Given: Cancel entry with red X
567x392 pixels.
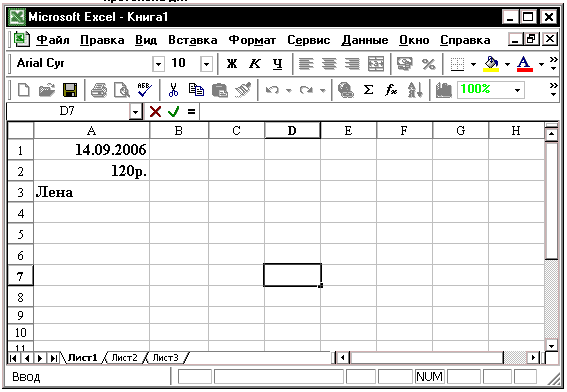Looking at the screenshot, I should 155,111.
